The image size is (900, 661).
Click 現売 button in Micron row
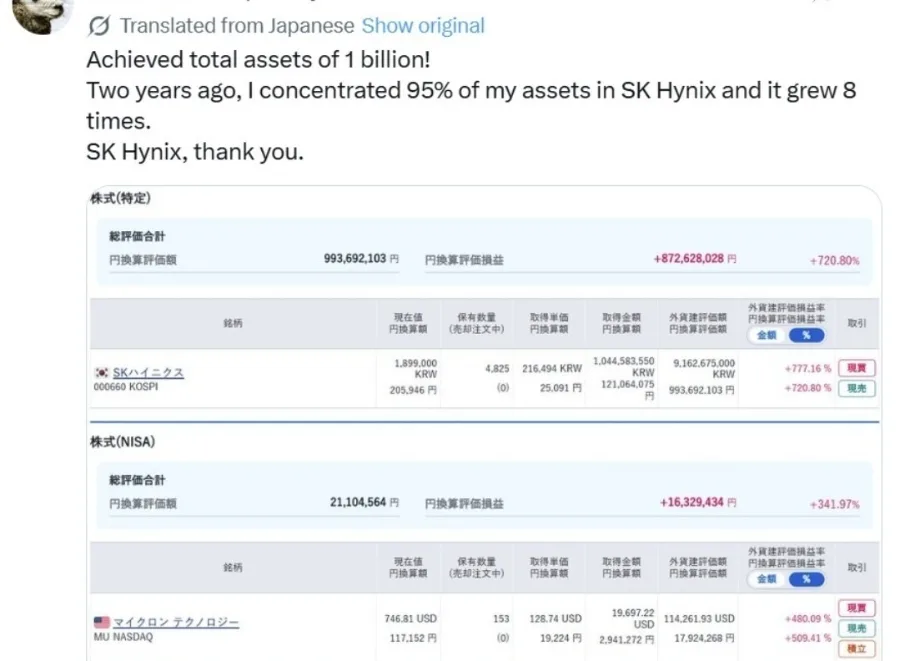pos(856,628)
